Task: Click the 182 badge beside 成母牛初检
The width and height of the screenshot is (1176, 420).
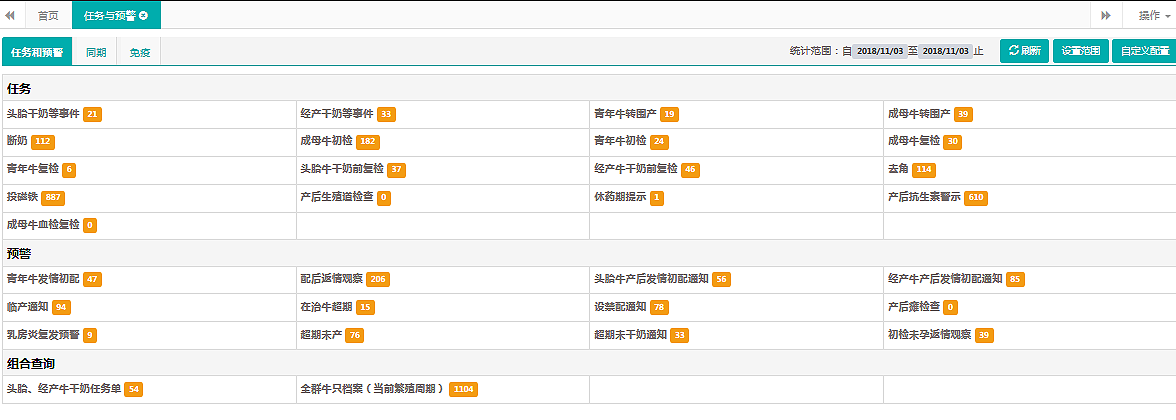Action: pos(367,142)
